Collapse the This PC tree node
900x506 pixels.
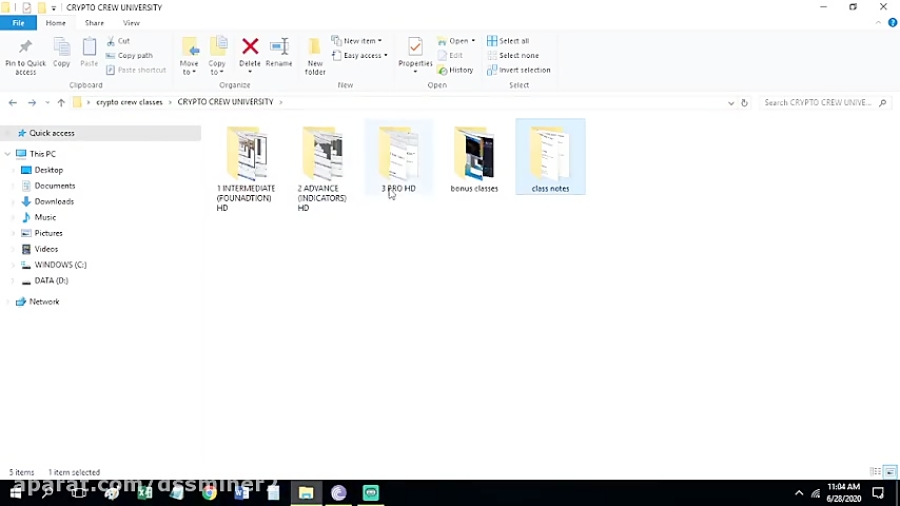pos(7,154)
